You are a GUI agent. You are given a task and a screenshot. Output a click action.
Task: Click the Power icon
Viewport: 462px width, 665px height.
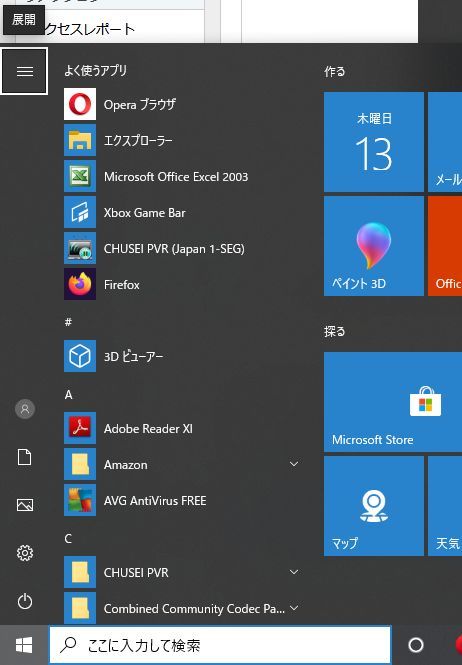pos(25,601)
